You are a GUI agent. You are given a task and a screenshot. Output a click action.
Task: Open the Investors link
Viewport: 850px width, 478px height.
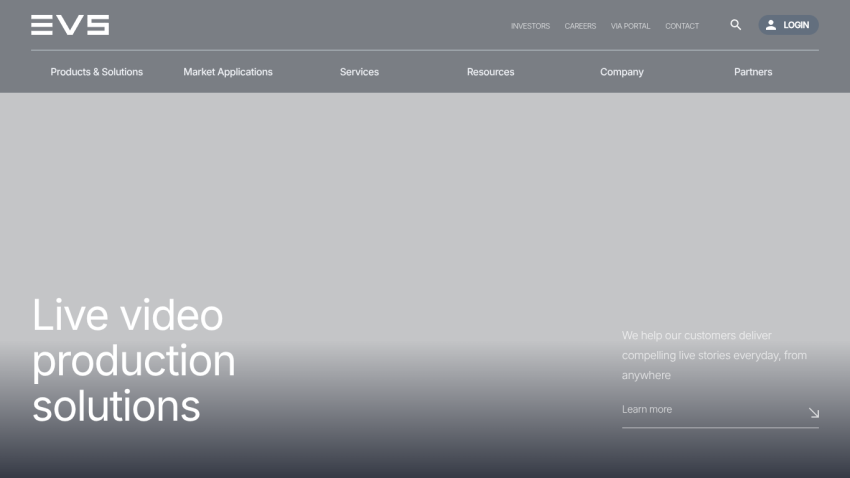(x=530, y=26)
